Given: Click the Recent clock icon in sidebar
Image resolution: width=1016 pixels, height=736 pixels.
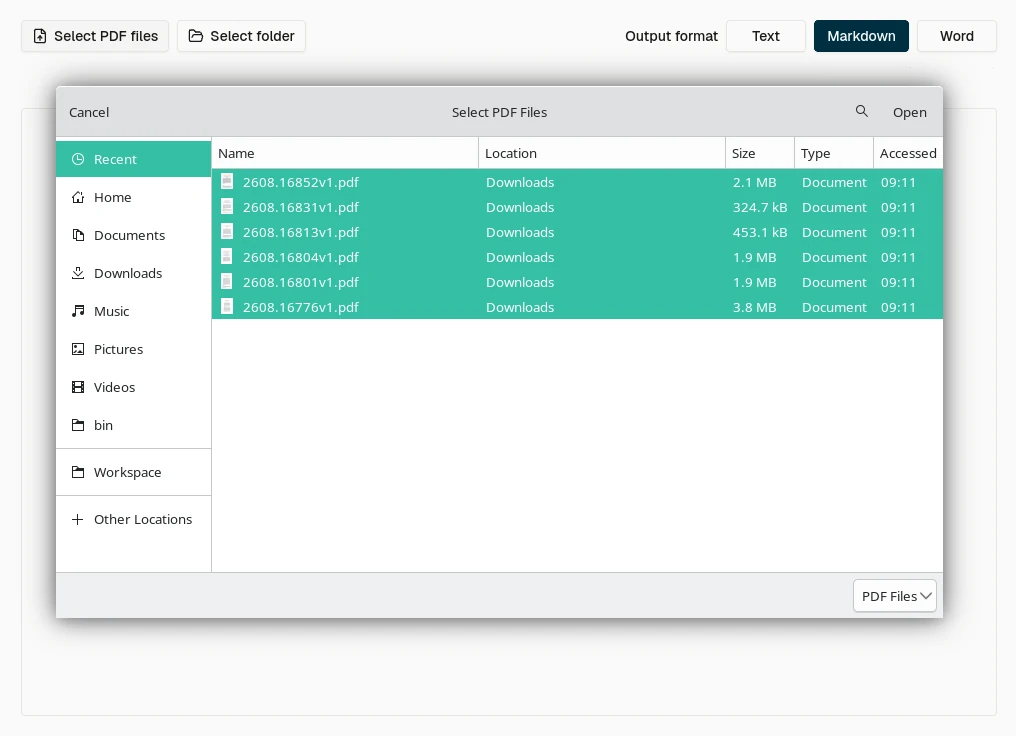Looking at the screenshot, I should 78,159.
